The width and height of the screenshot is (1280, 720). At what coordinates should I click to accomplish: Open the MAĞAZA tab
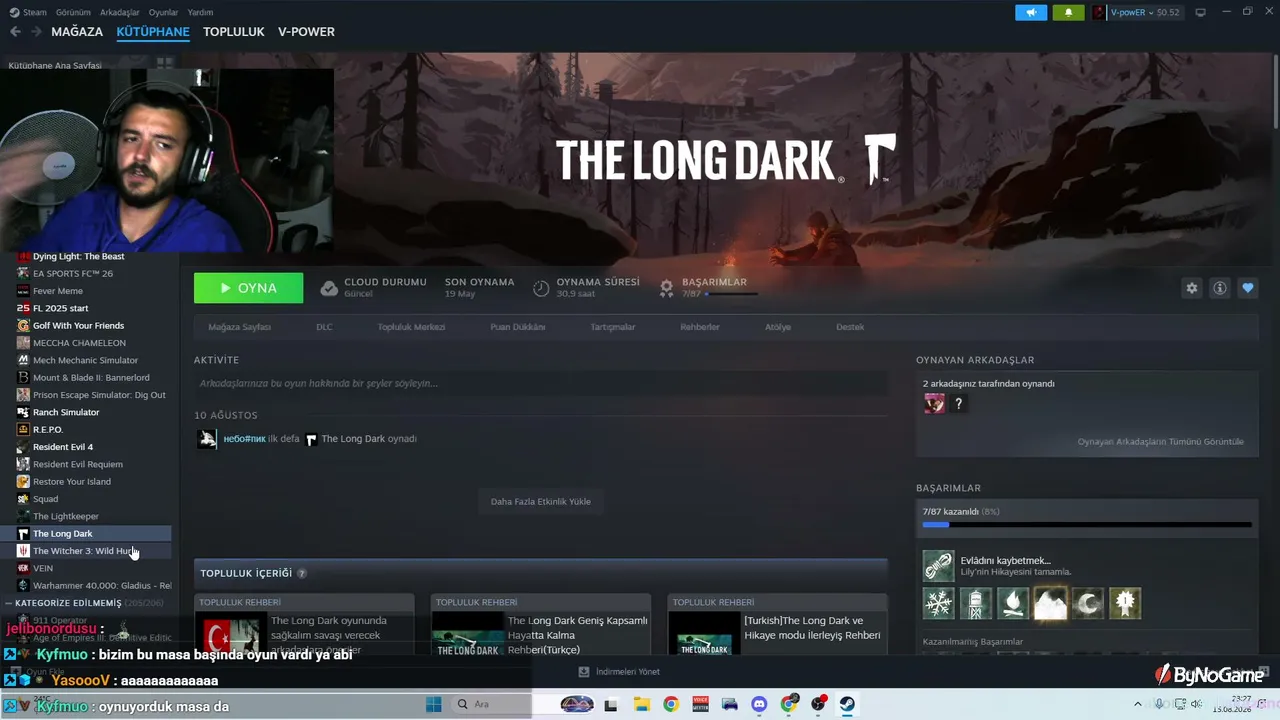pos(77,32)
